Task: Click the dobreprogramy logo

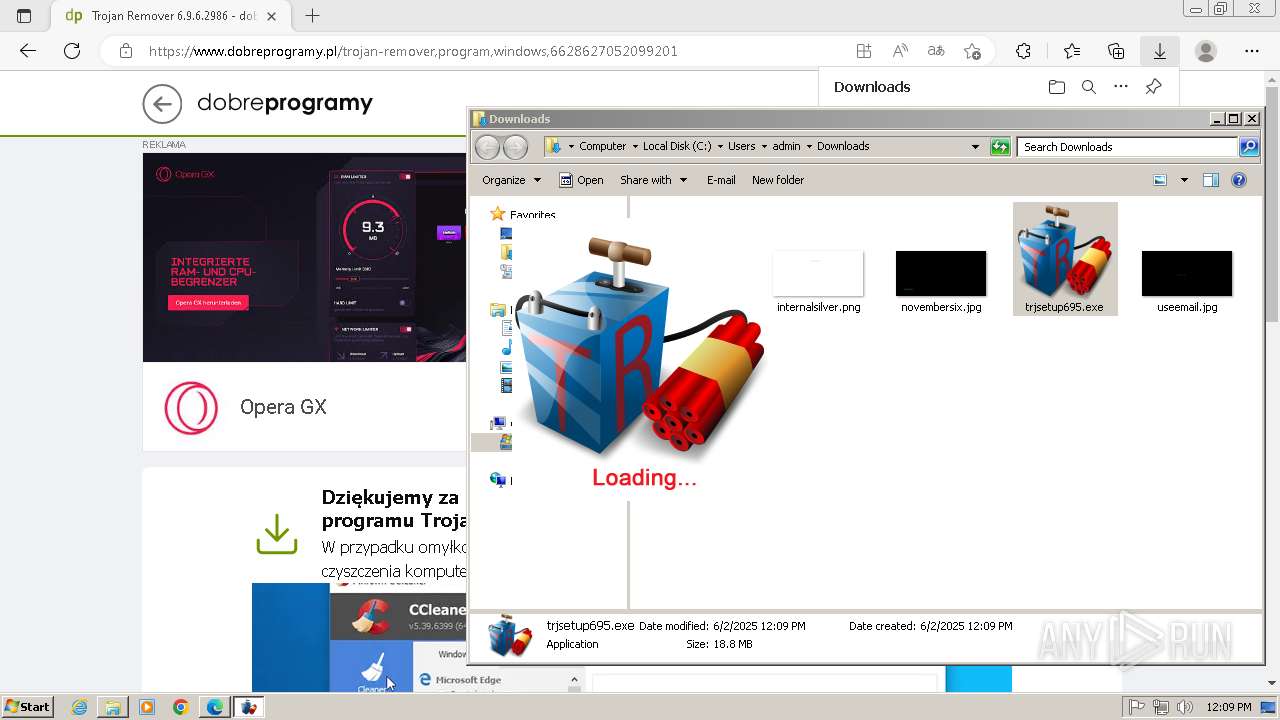Action: point(285,103)
